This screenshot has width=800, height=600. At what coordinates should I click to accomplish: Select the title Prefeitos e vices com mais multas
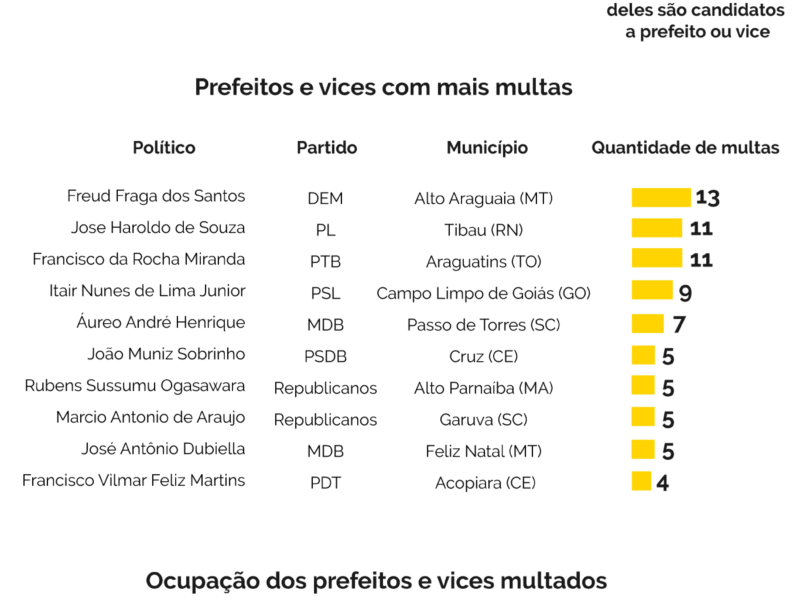383,88
